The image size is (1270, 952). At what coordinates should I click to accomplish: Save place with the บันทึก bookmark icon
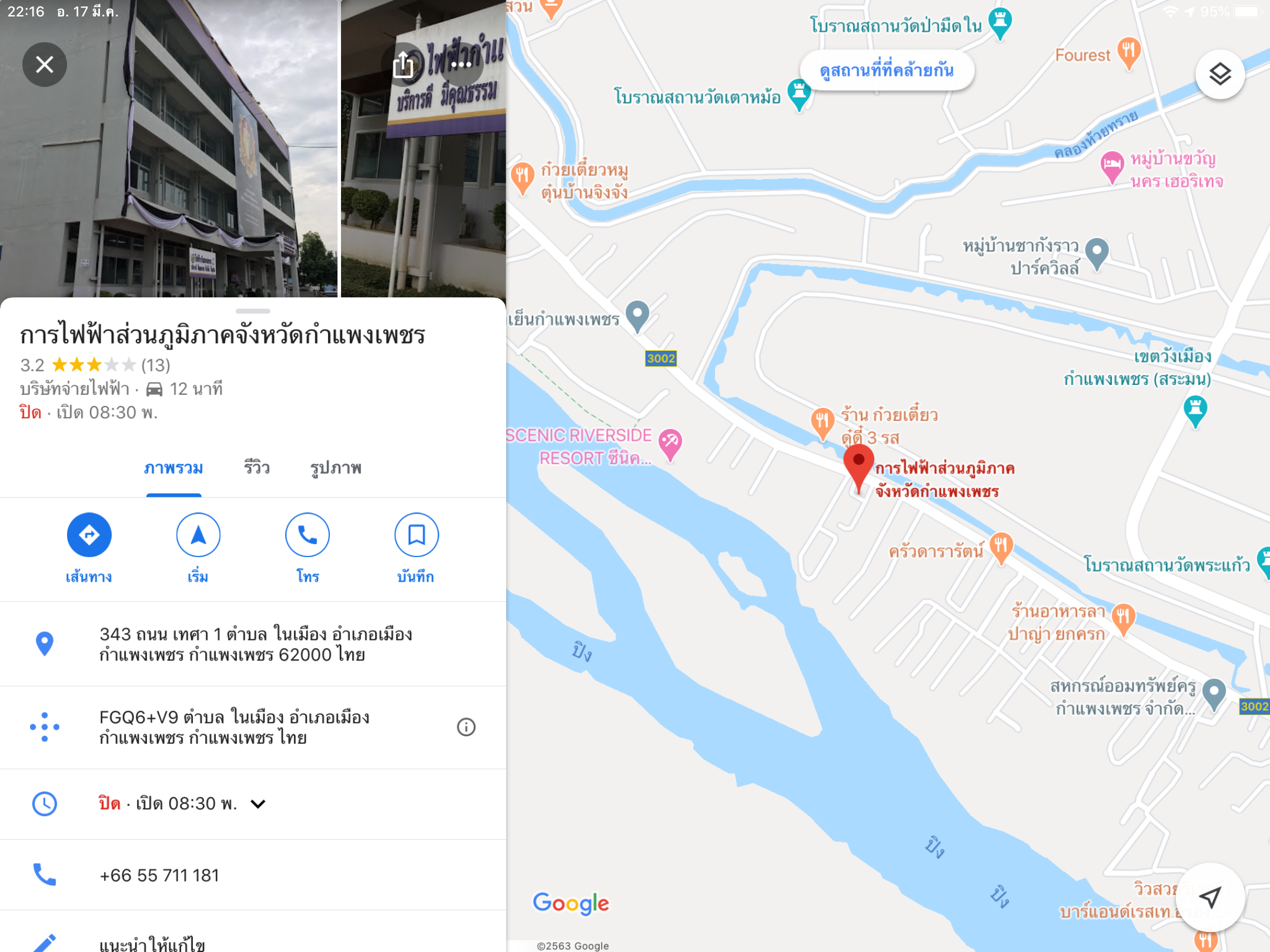pos(416,535)
